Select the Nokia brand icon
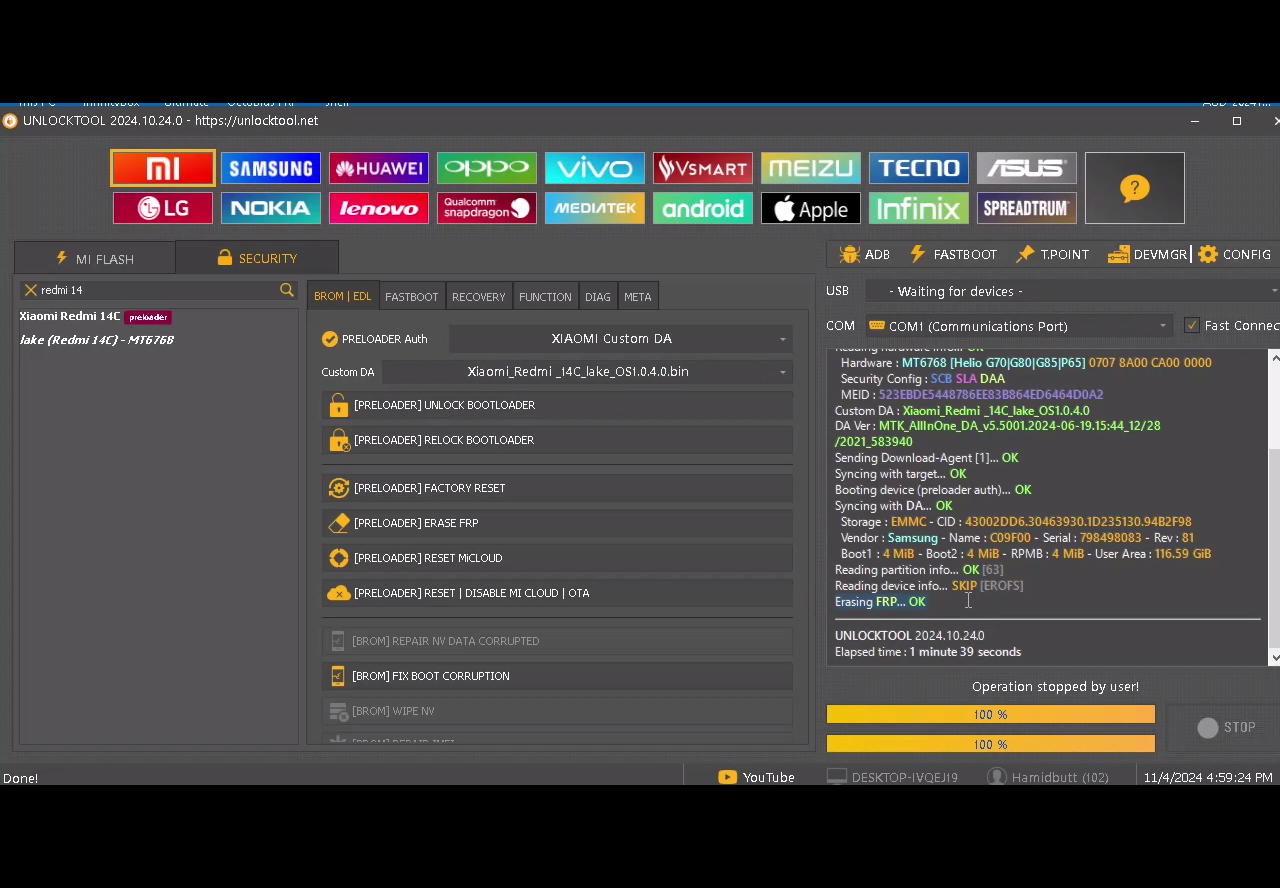This screenshot has height=888, width=1280. (x=271, y=208)
